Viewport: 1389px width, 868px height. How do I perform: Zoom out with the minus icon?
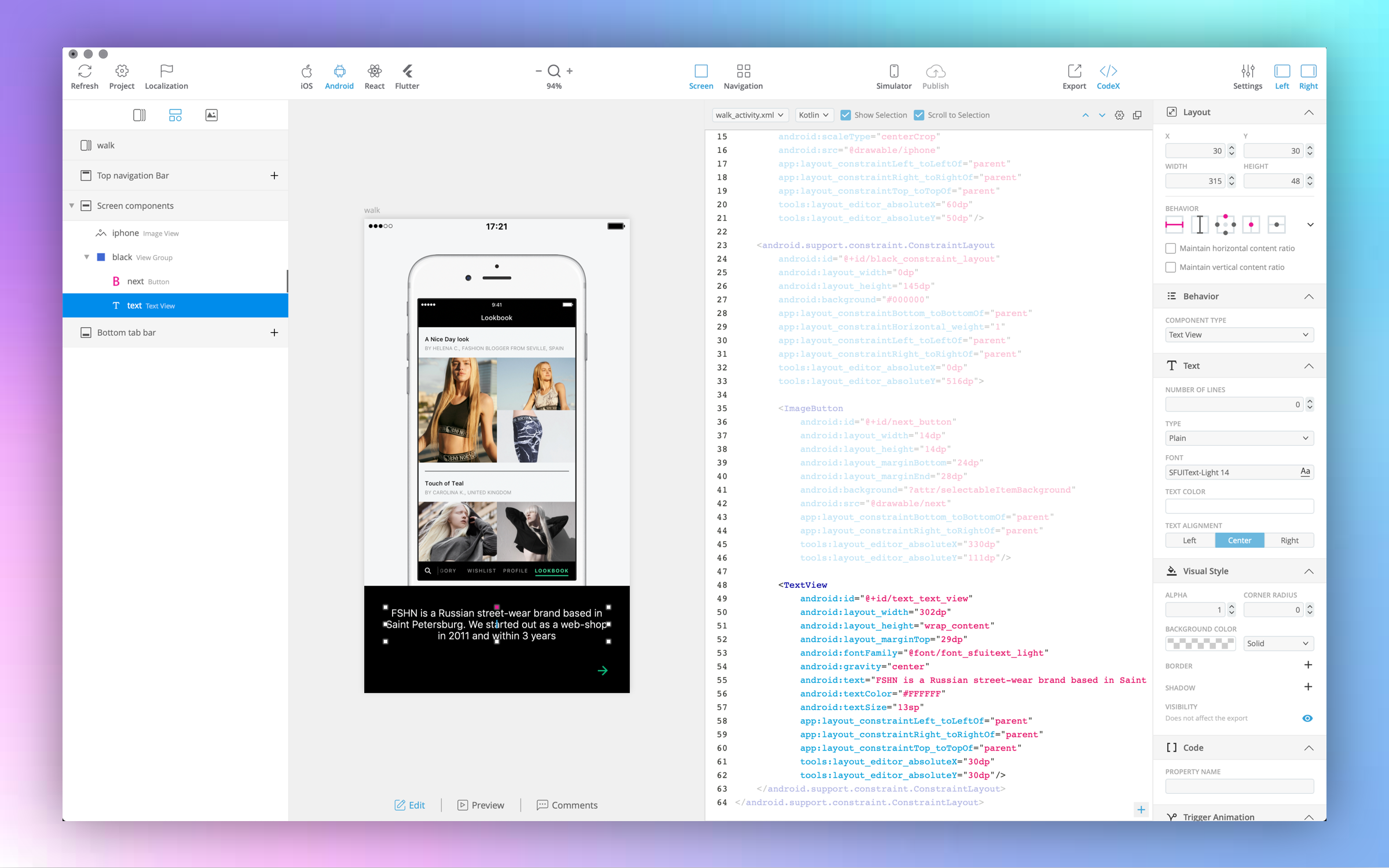click(538, 71)
